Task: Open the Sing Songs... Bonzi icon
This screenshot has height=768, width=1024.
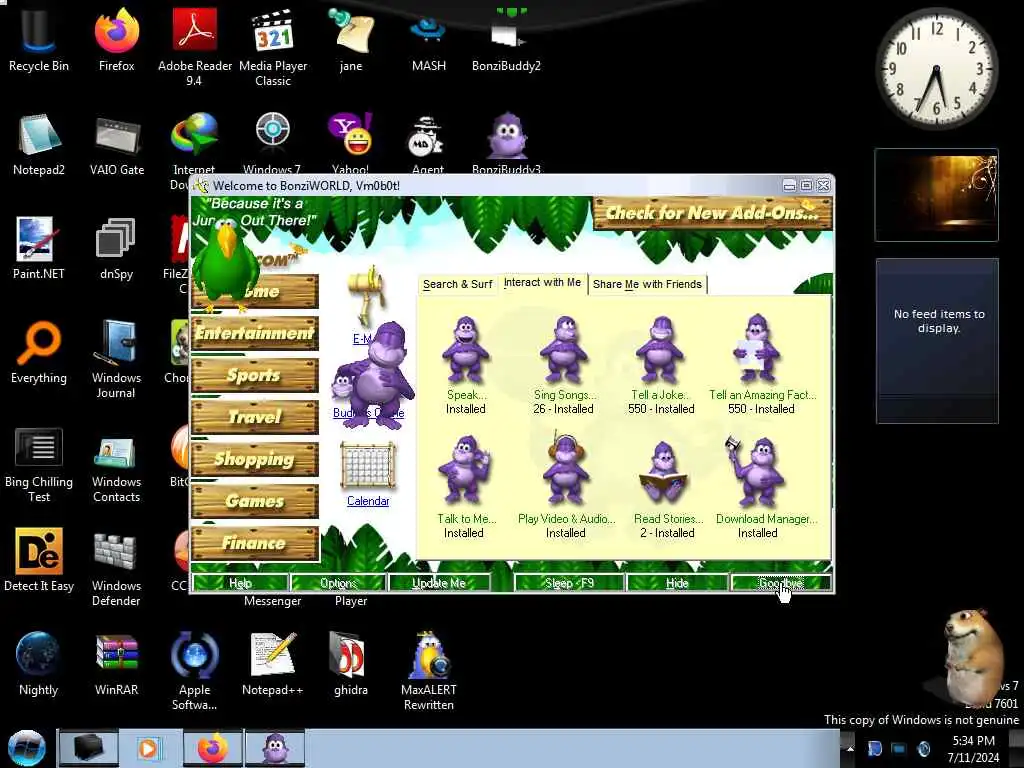Action: (x=564, y=349)
